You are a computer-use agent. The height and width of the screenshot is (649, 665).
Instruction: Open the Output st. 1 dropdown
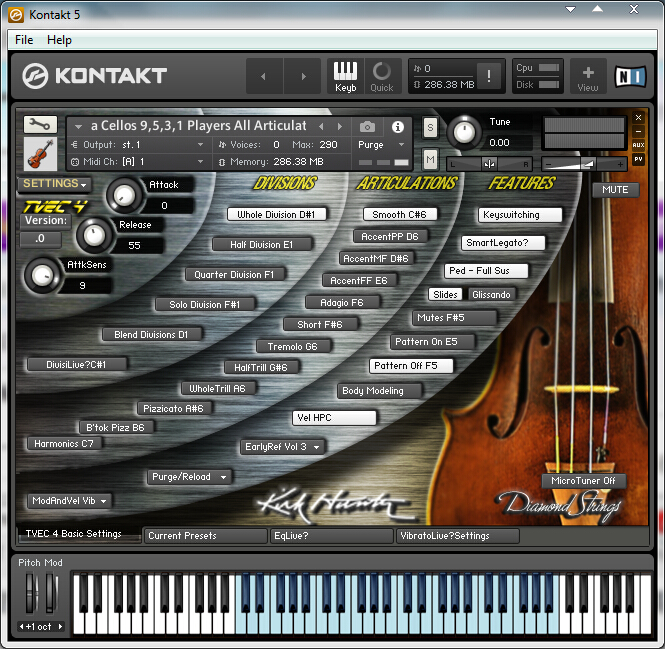coord(137,145)
